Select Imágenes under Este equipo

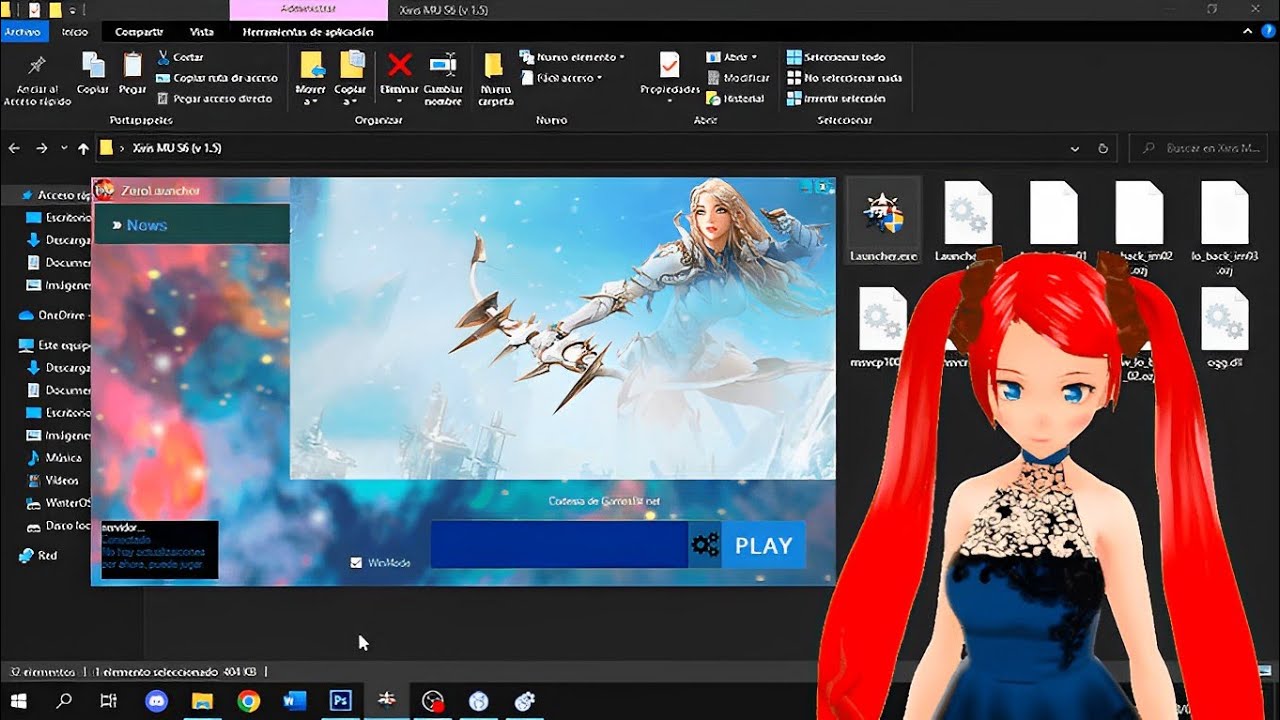tap(58, 435)
